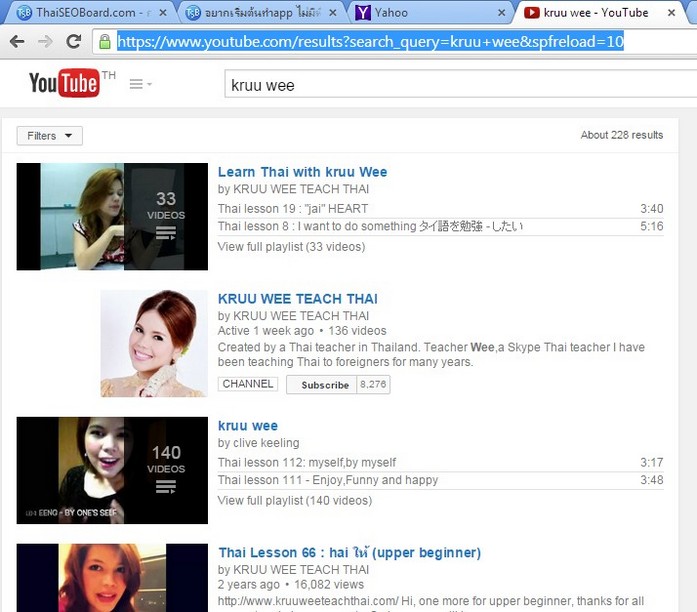The height and width of the screenshot is (612, 697).
Task: Click View full playlist (33 videos)
Action: (x=291, y=246)
